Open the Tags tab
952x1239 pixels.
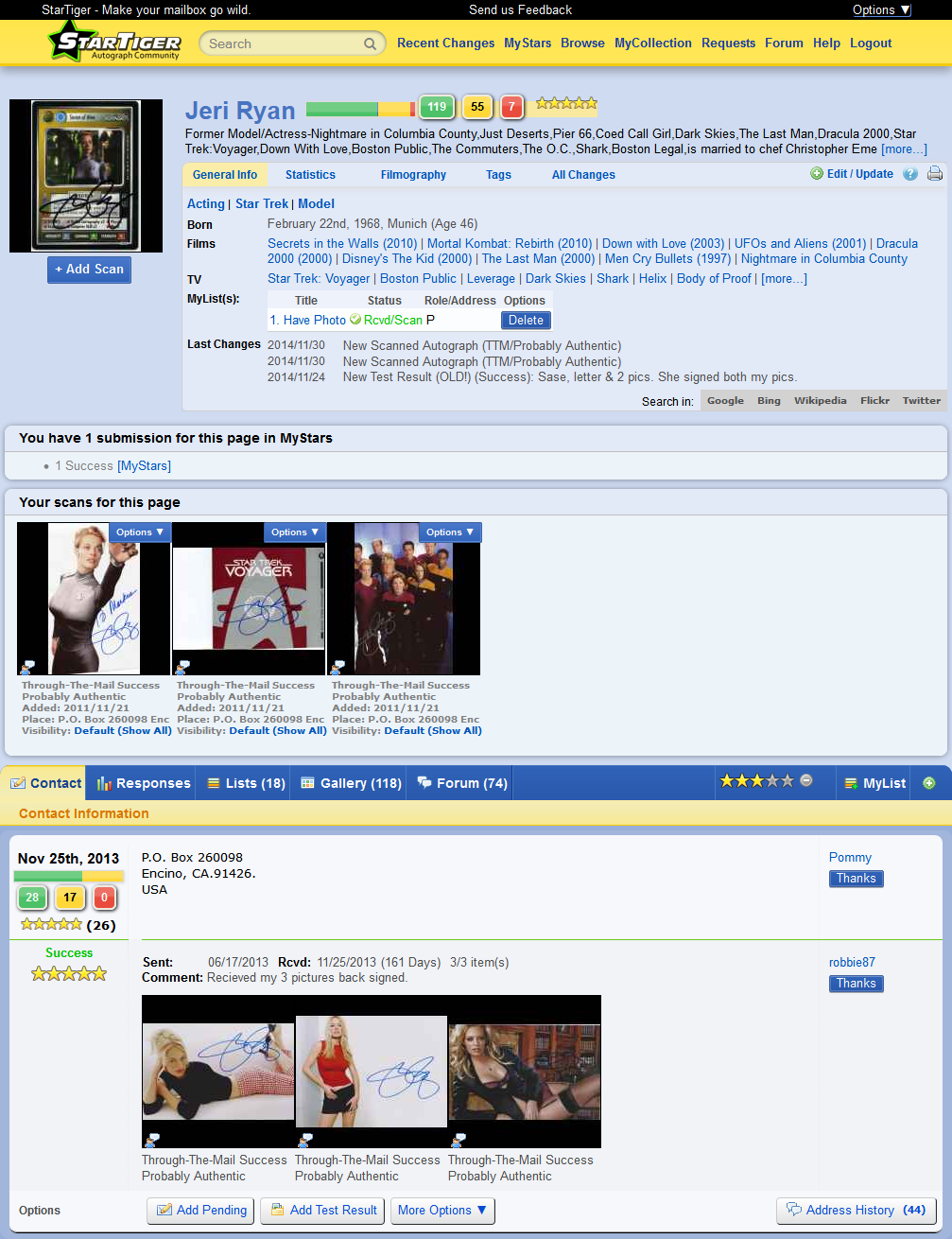(498, 175)
